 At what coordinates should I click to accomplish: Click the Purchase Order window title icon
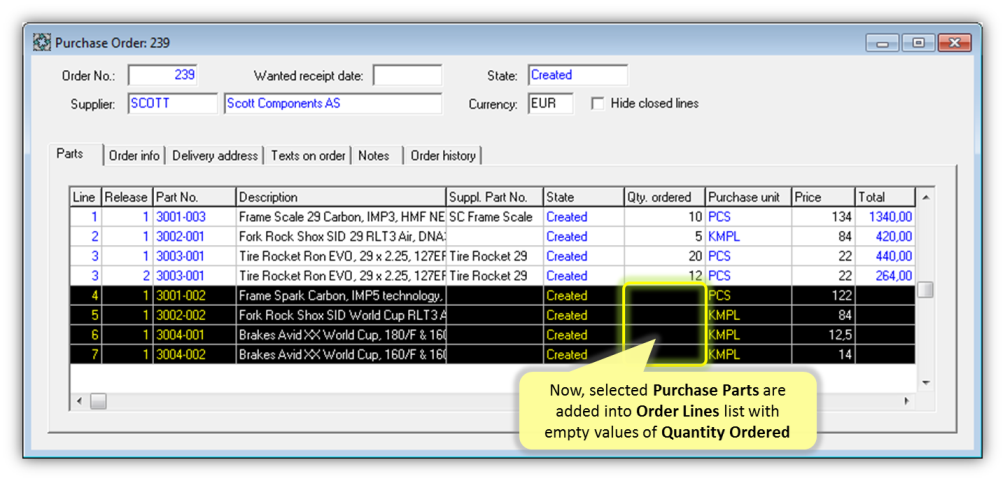pos(42,43)
